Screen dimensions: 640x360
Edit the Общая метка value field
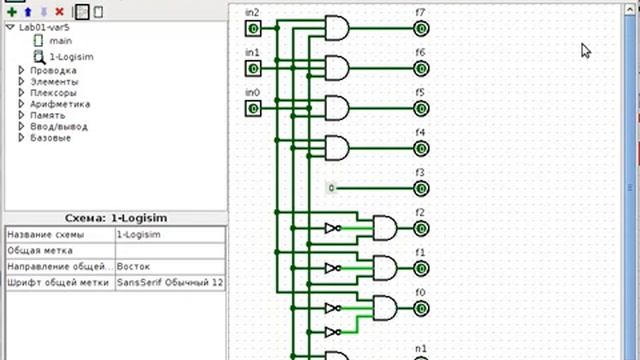[170, 251]
